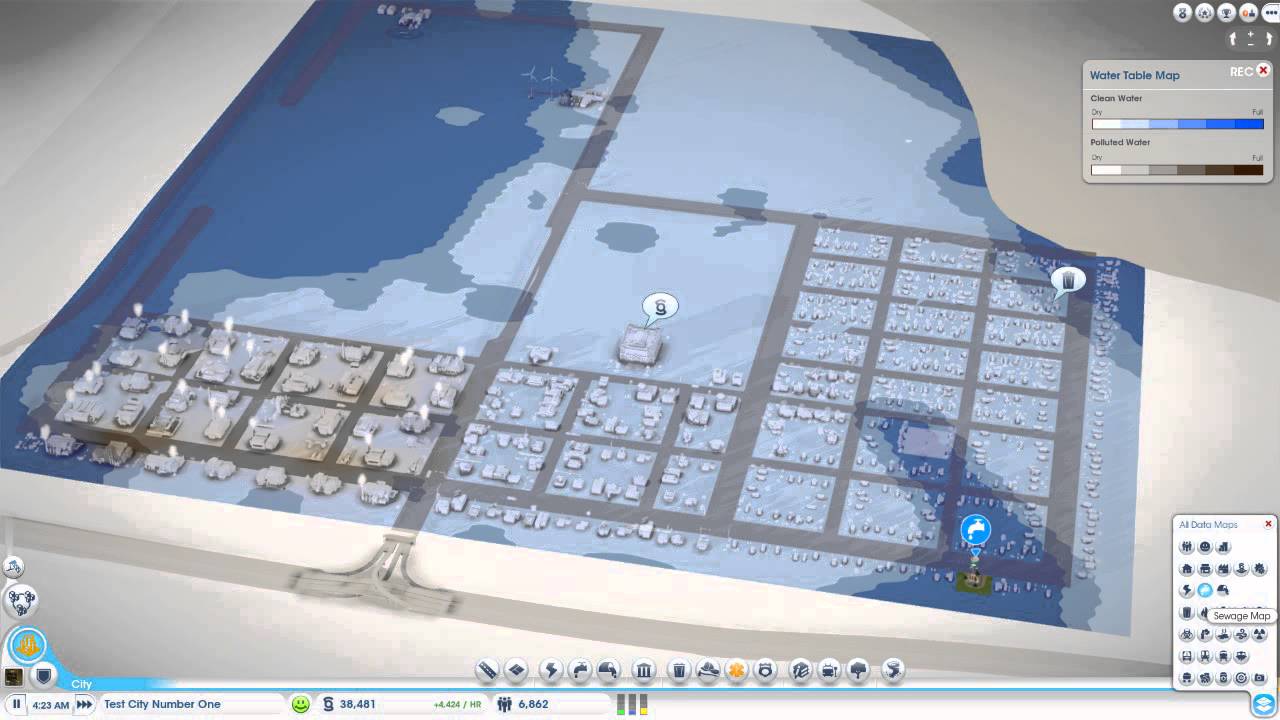The height and width of the screenshot is (720, 1280).
Task: Select the Garbage trash can data map
Action: (1187, 612)
